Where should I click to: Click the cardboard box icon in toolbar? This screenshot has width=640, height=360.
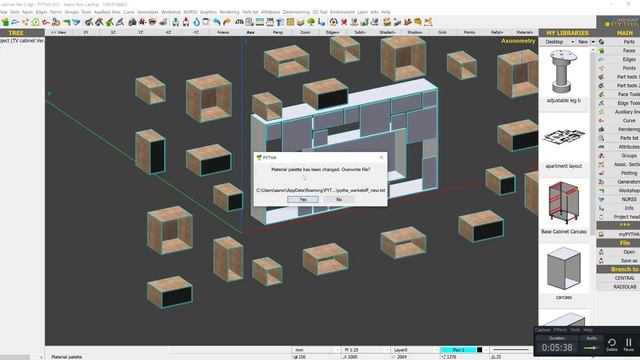tap(300, 22)
